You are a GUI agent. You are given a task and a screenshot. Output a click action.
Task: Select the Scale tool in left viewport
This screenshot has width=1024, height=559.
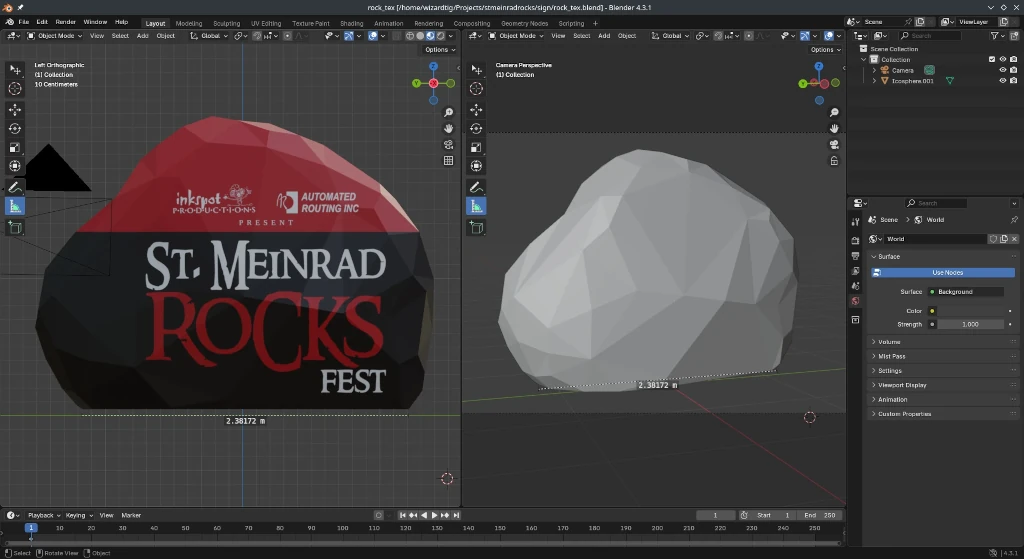pos(15,148)
